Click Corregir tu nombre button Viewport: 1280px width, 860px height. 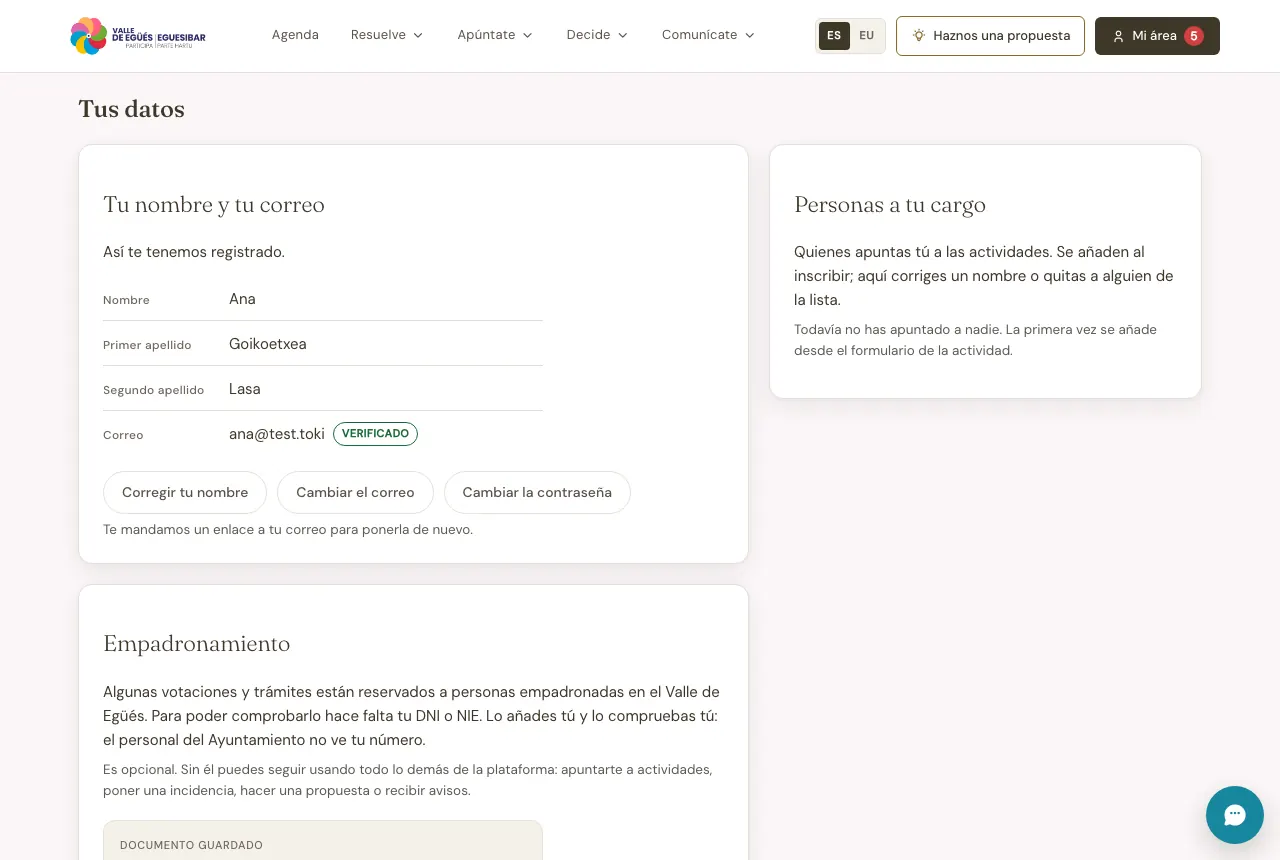(185, 493)
